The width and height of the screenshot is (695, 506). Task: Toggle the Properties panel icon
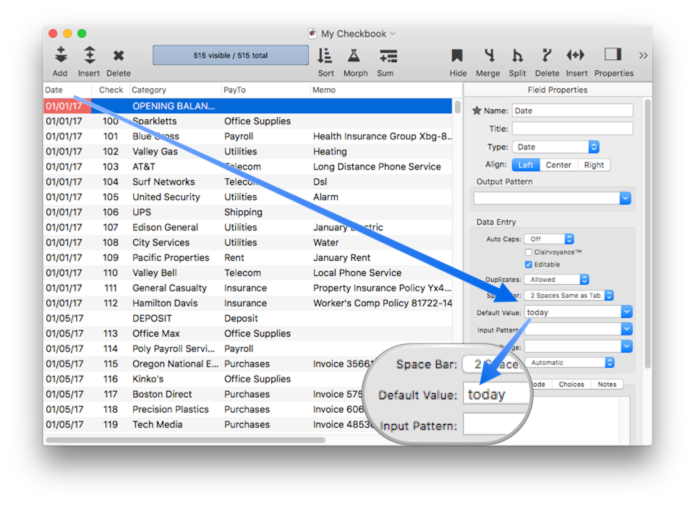(x=613, y=54)
